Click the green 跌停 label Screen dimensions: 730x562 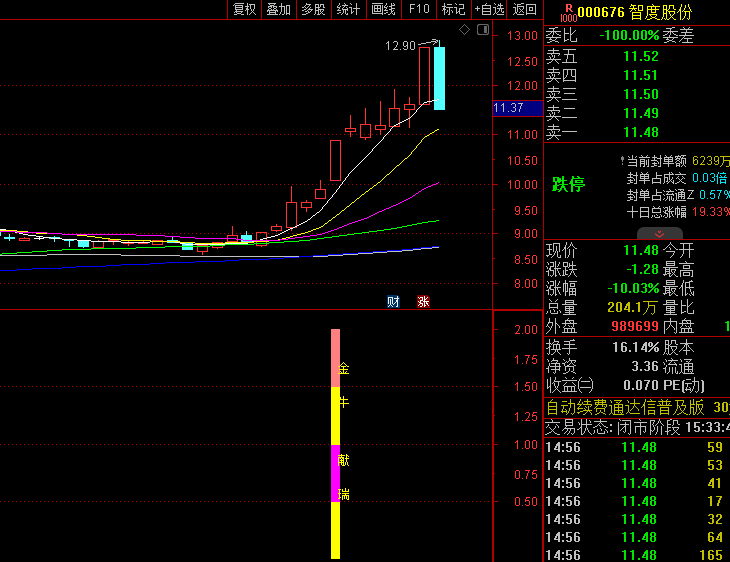pos(568,184)
